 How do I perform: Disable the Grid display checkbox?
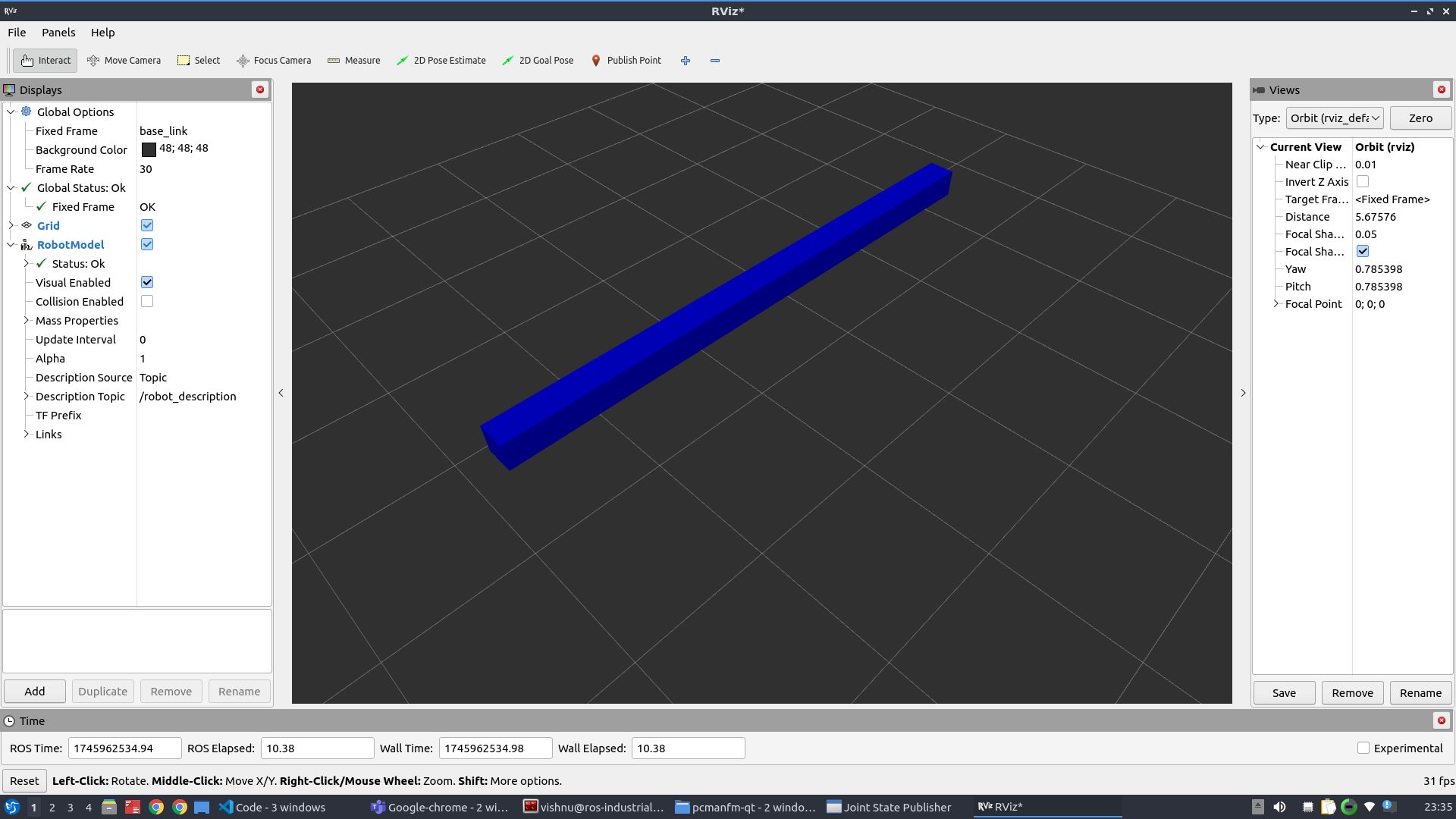pos(147,225)
